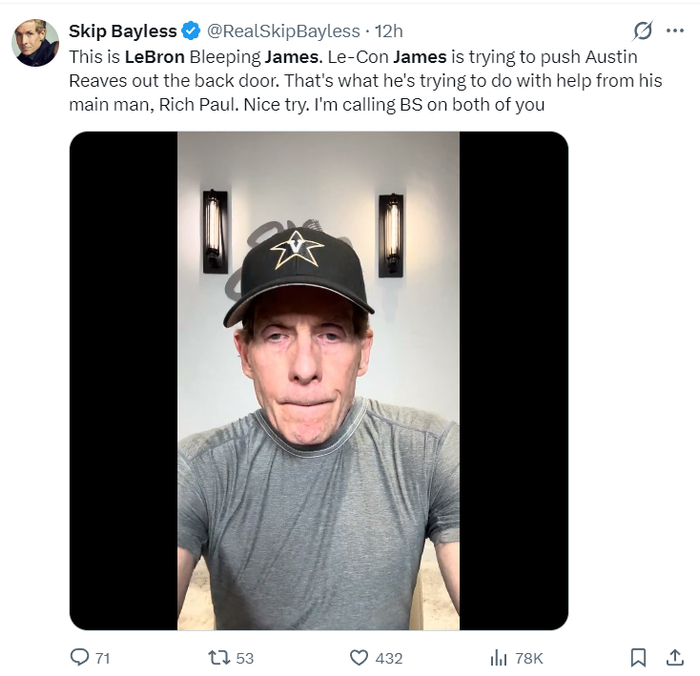Open the share post menu

tap(675, 657)
